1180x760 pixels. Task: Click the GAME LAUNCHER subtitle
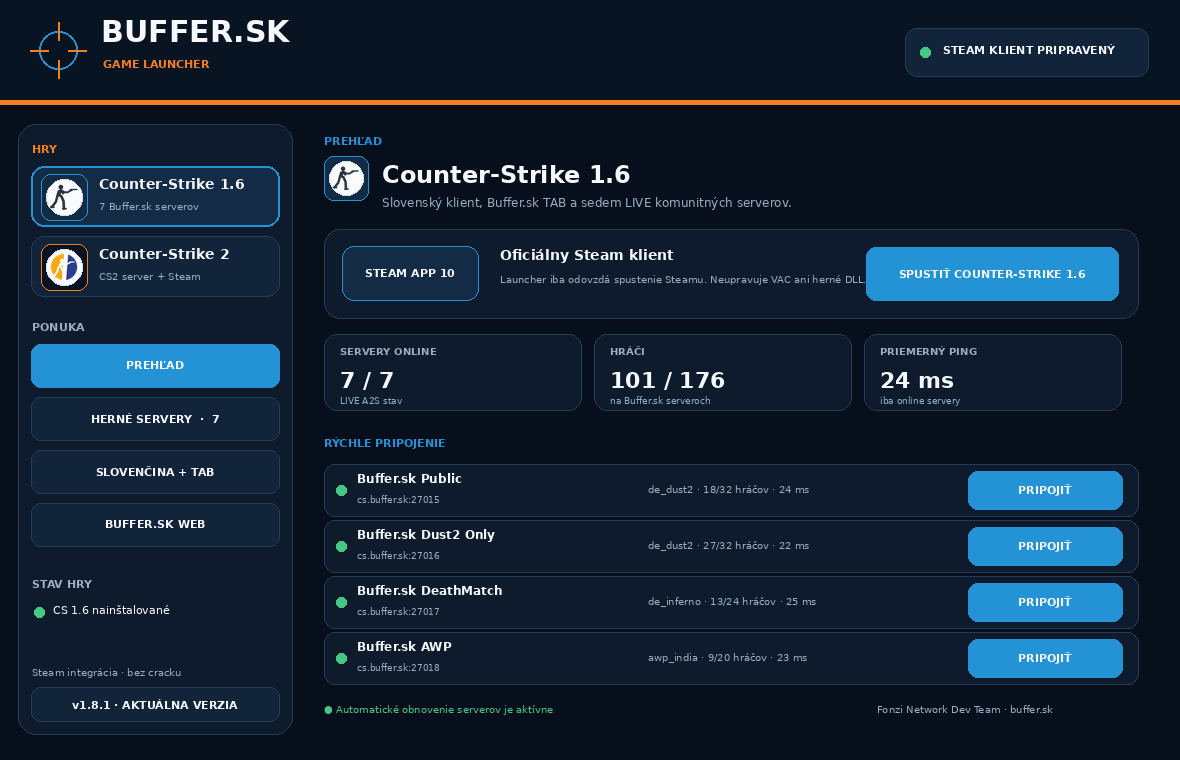coord(156,64)
